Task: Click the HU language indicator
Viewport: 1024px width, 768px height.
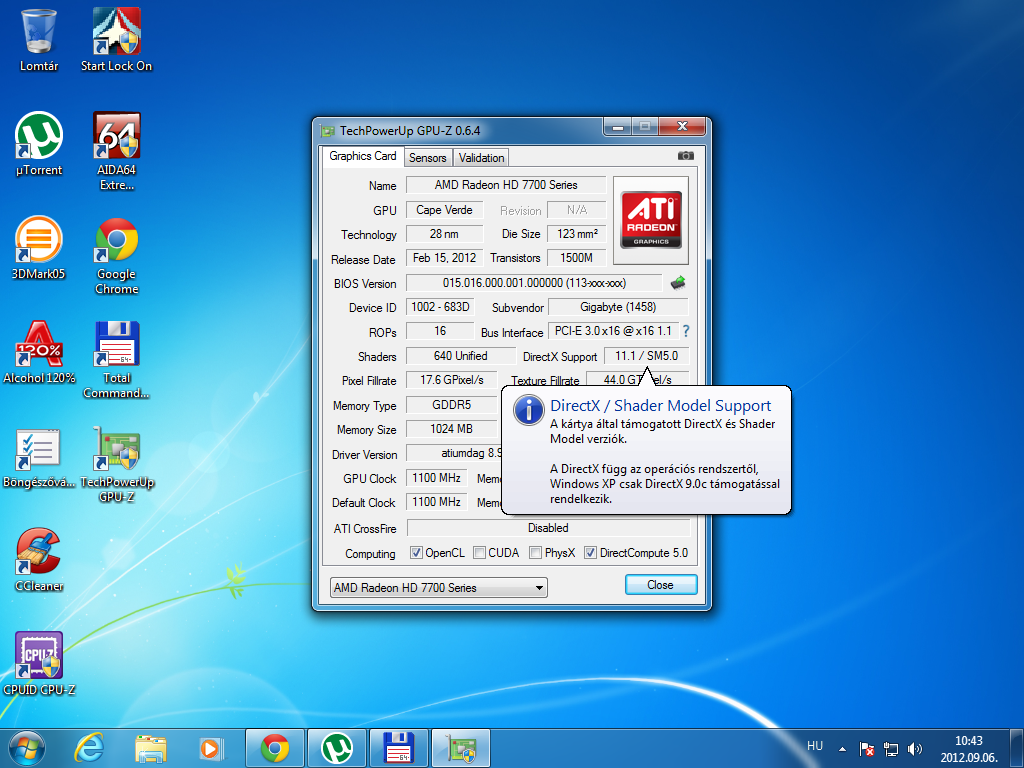Action: point(815,746)
